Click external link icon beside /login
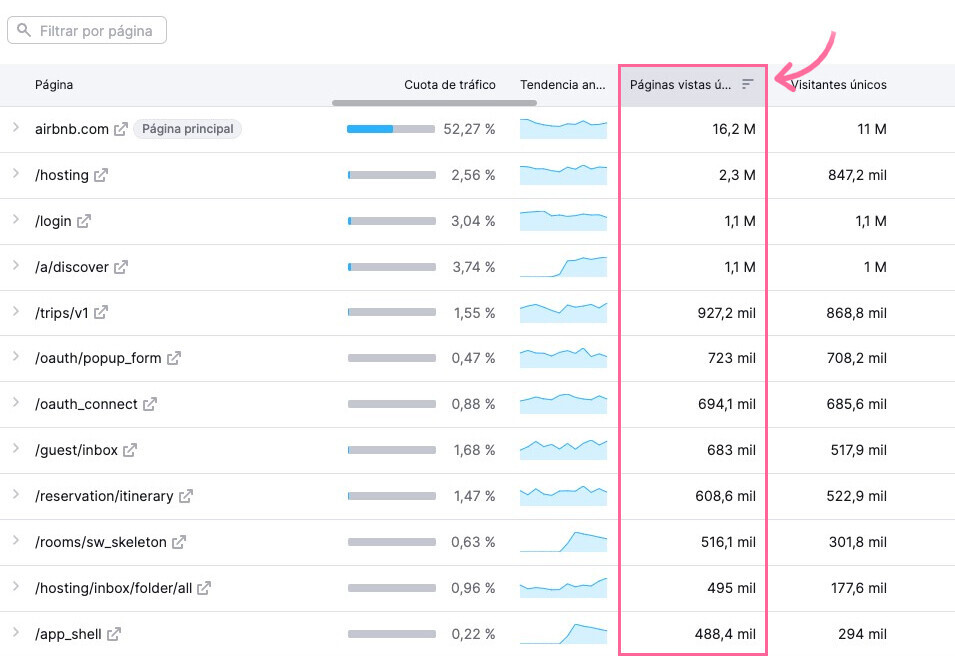This screenshot has height=656, width=955. pos(84,221)
